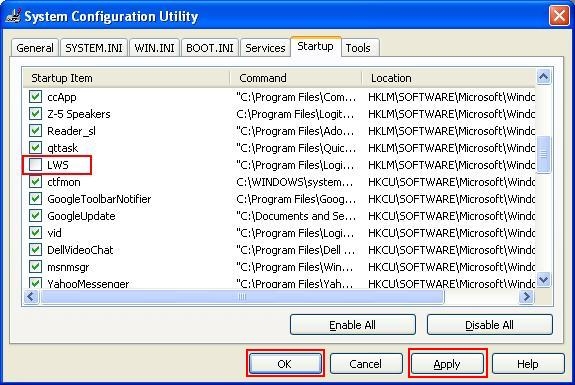The width and height of the screenshot is (575, 385).
Task: Click the Enable All button
Action: tap(352, 325)
